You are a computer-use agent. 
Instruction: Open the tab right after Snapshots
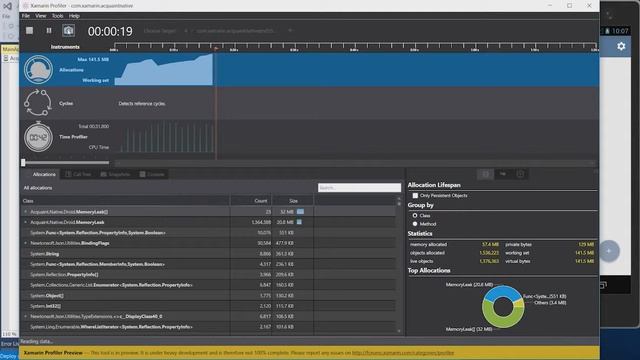coord(152,174)
